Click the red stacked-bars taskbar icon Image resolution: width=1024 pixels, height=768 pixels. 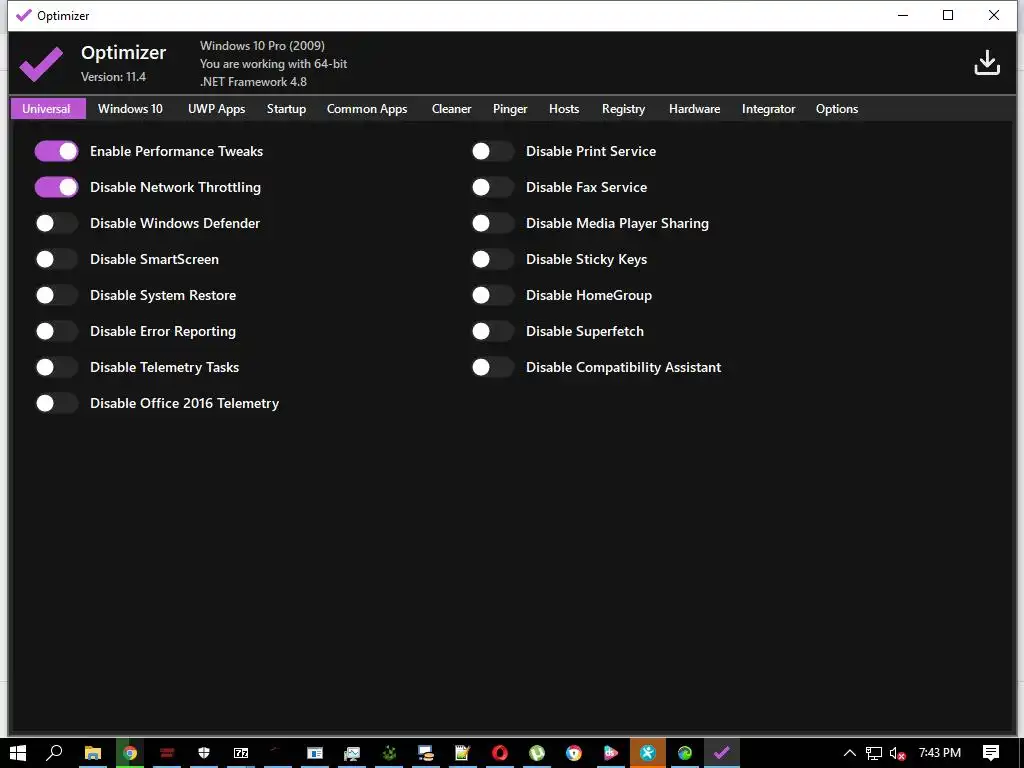(167, 753)
